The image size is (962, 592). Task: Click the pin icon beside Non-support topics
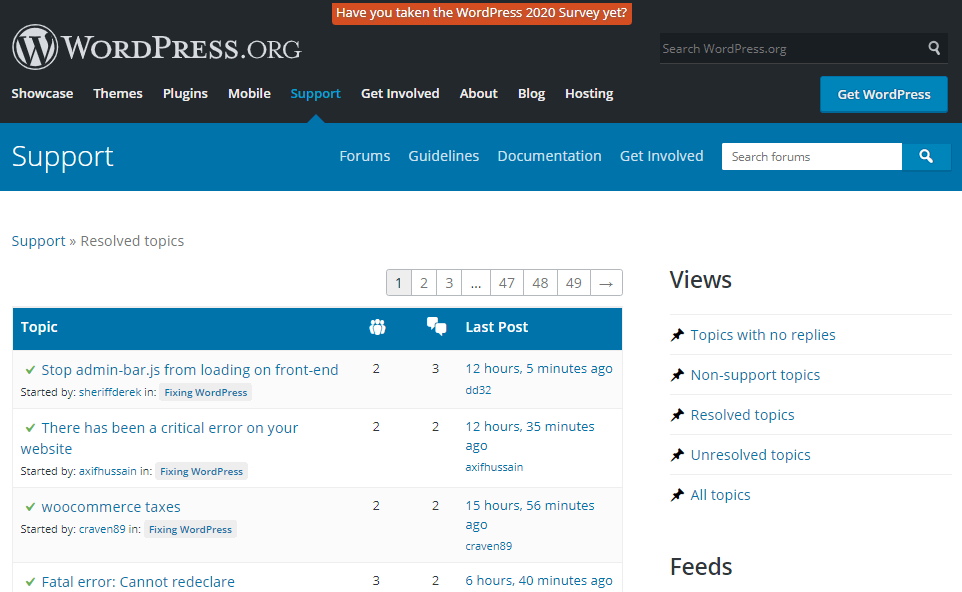click(x=677, y=375)
